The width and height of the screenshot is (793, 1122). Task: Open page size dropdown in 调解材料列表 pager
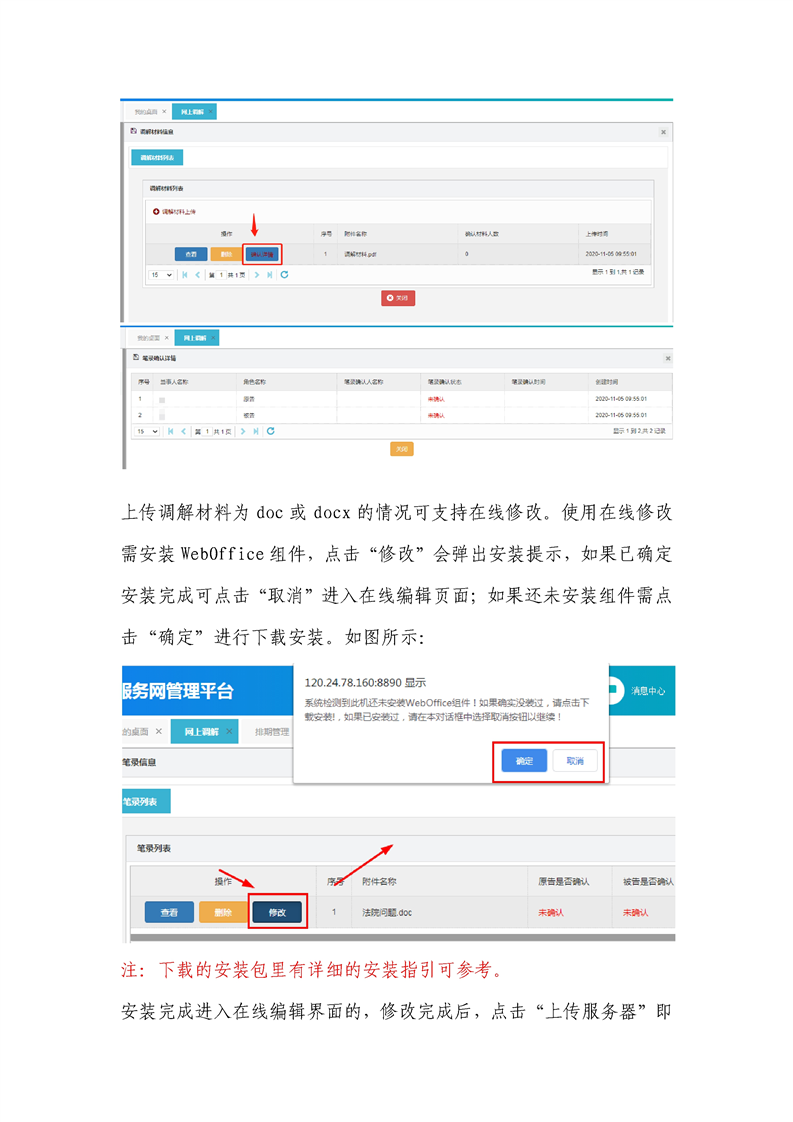tap(162, 275)
